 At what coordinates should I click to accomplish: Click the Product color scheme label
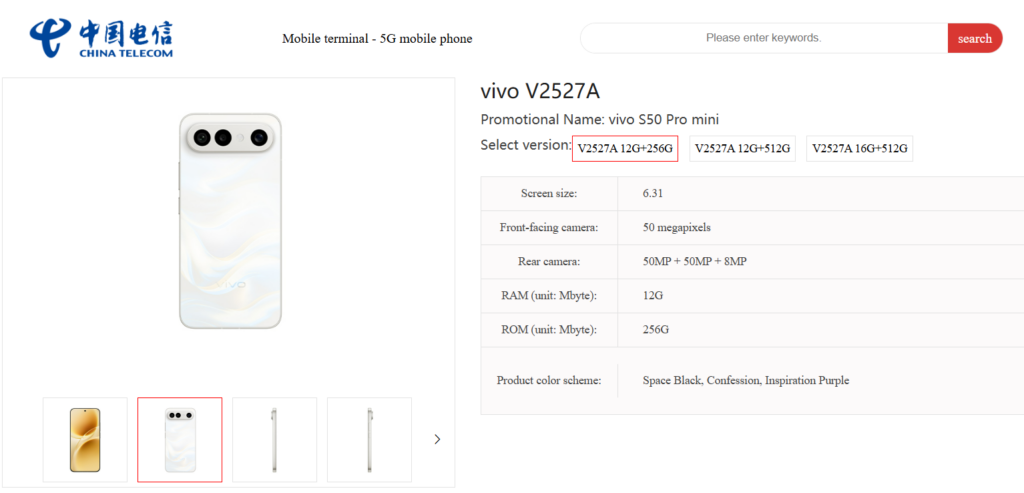point(549,380)
